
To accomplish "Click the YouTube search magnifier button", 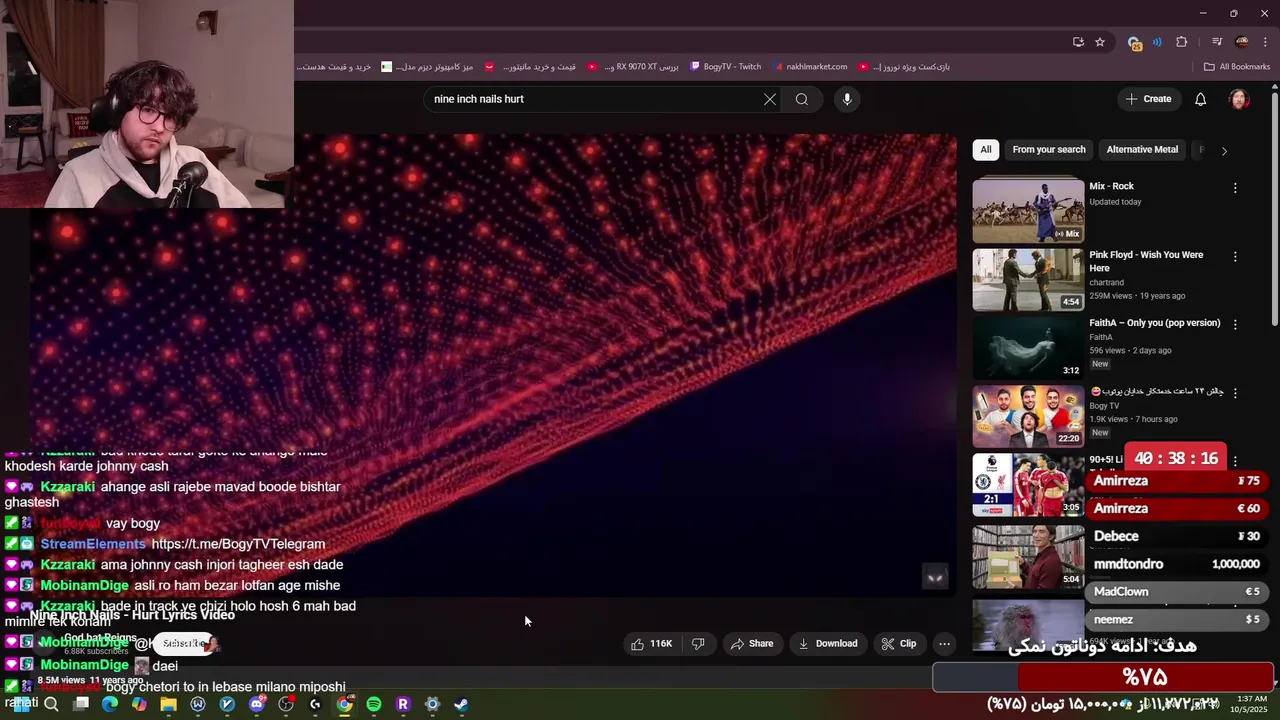I will coord(802,99).
